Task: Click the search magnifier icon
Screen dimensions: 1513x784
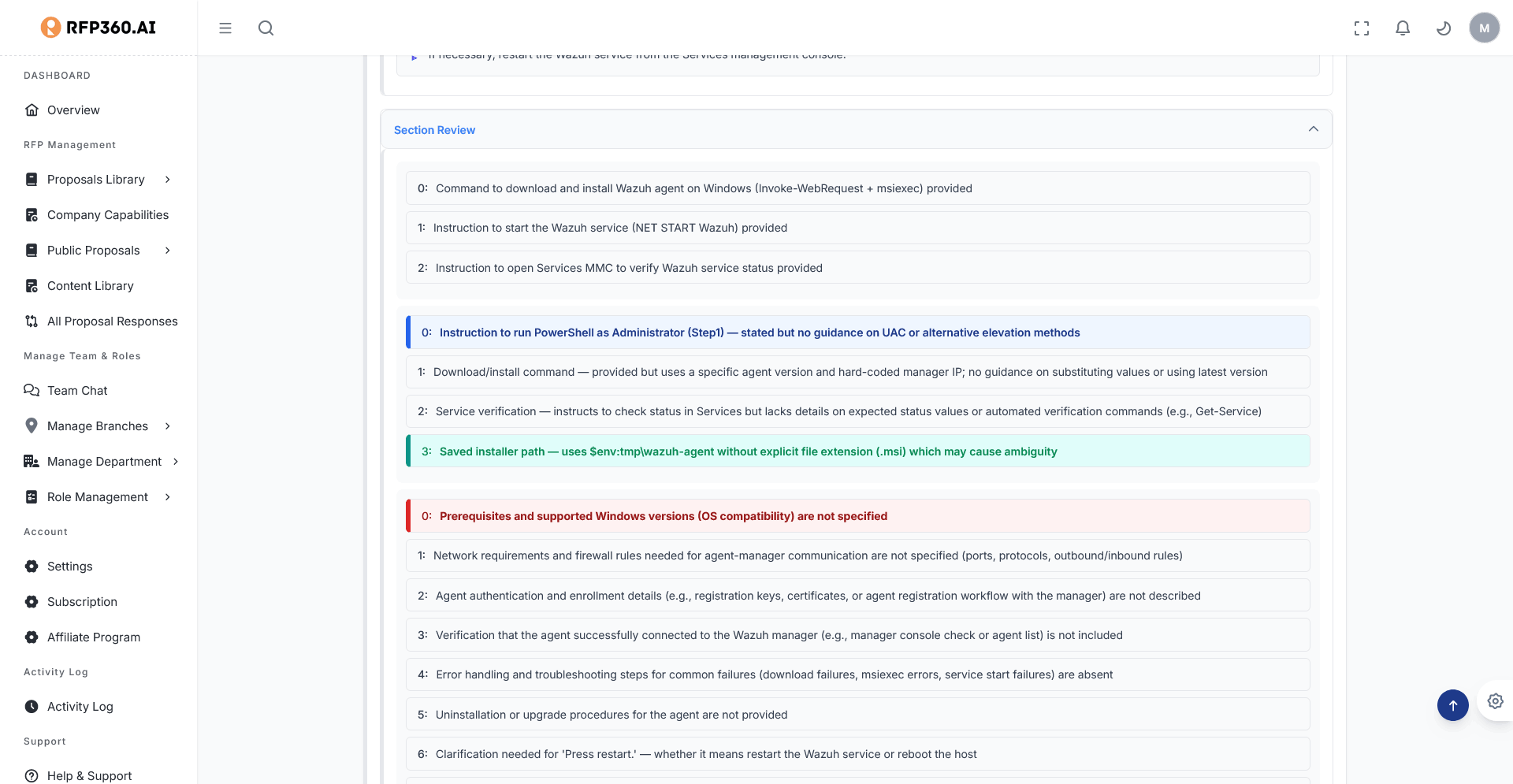Action: 266,28
